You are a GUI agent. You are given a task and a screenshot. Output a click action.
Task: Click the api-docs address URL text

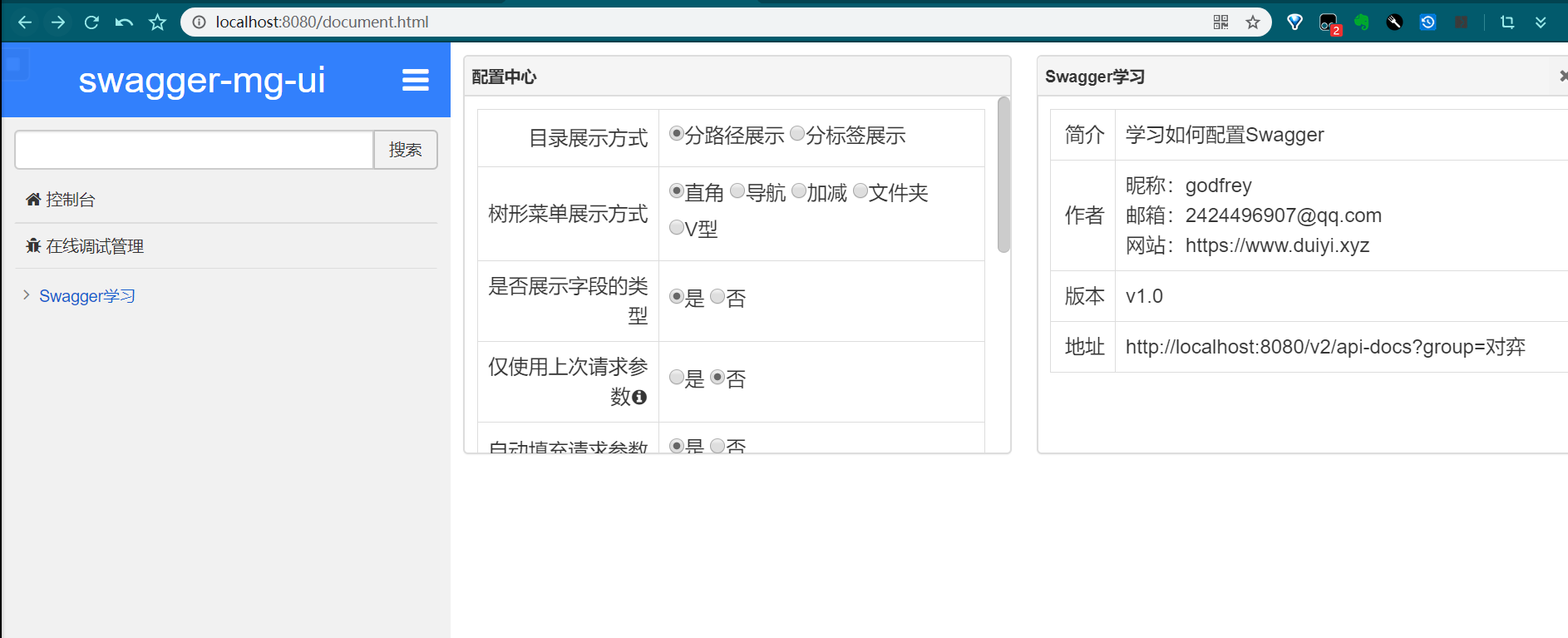tap(1325, 347)
